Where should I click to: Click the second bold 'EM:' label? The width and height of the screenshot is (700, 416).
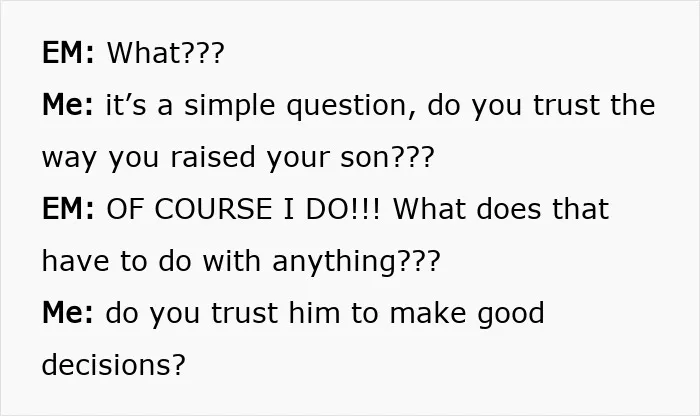[68, 209]
